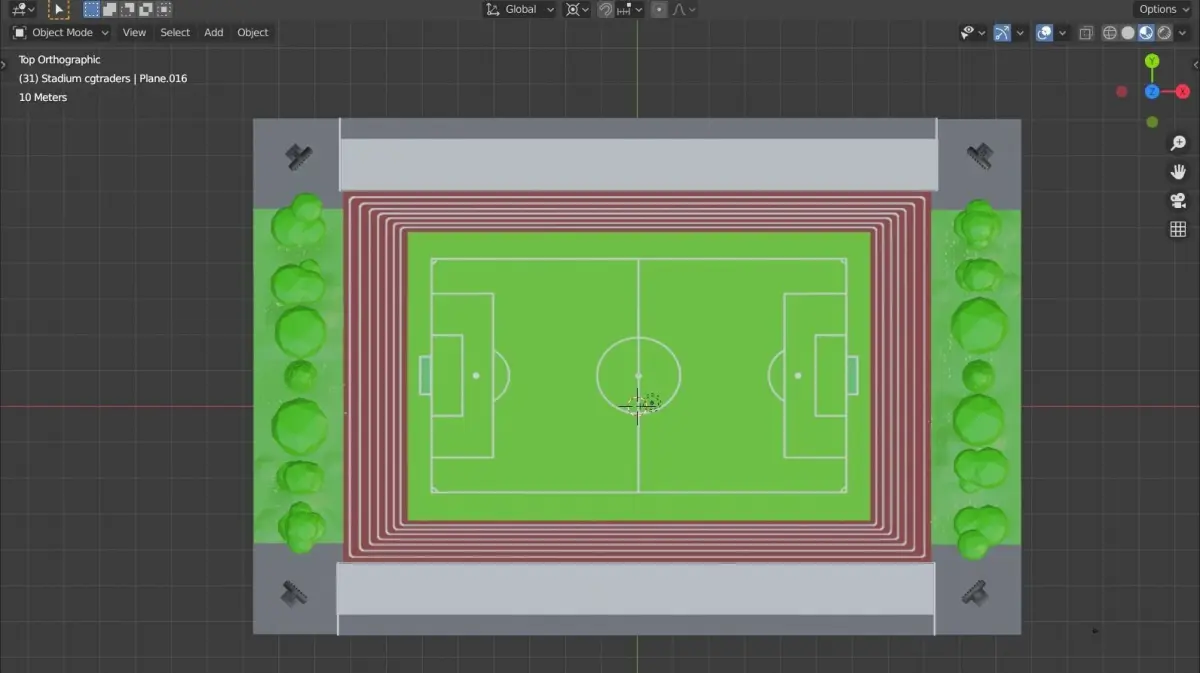Switch to solid shading

[1128, 32]
